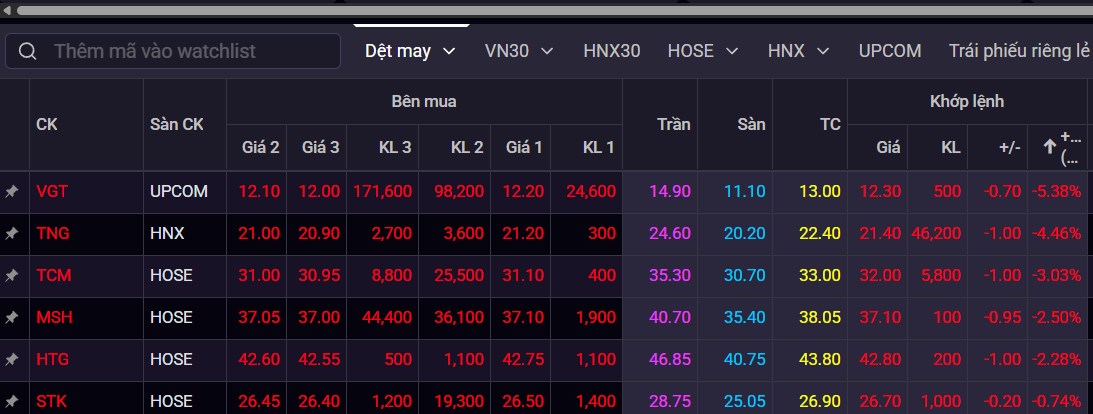
Task: Expand the Dệt may watchlist dropdown
Action: pos(450,51)
